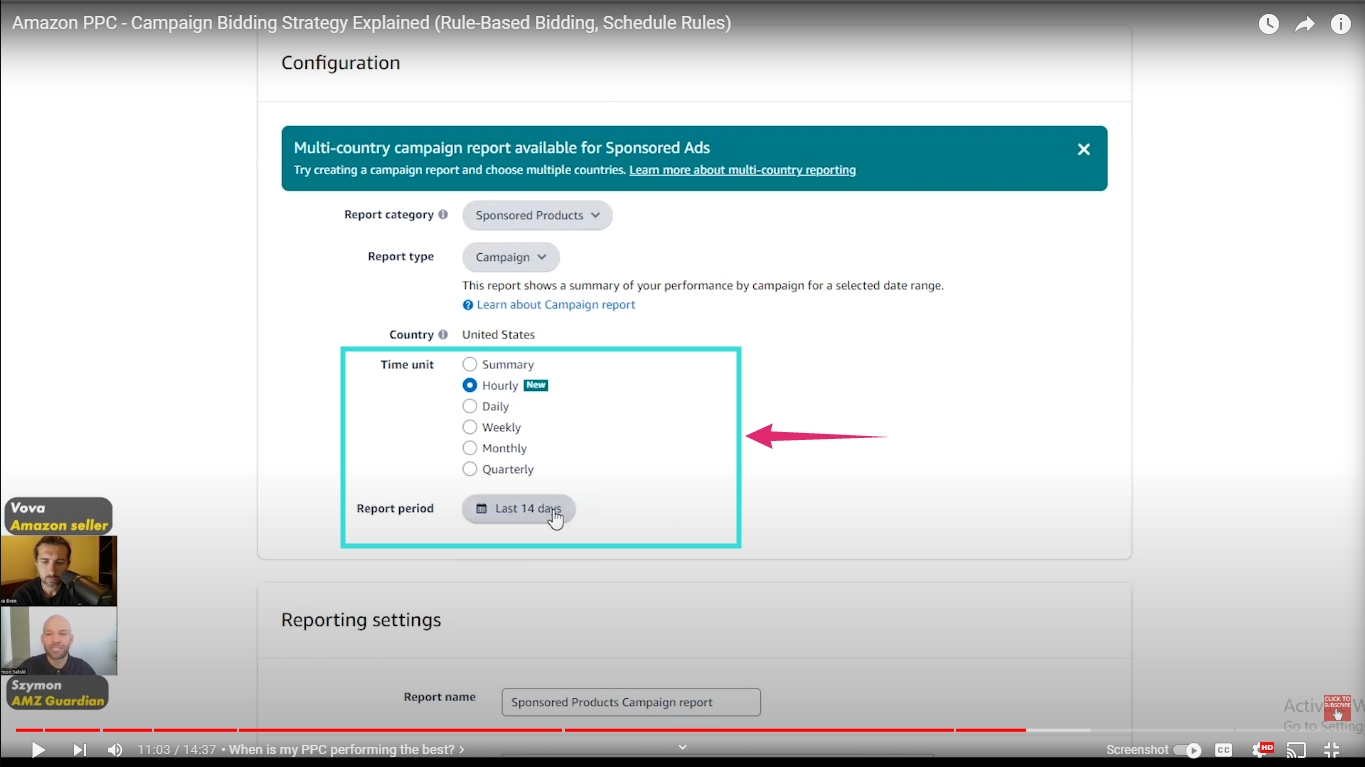
Task: Click the 'Configuration' heading
Action: point(340,63)
